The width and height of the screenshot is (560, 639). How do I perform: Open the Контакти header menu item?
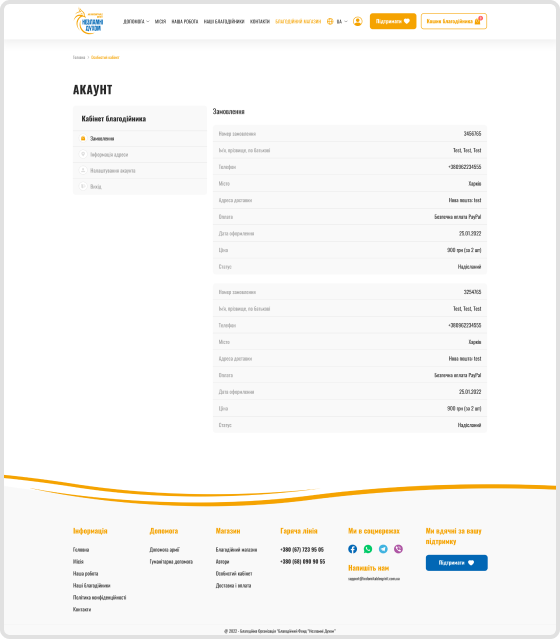(x=260, y=21)
